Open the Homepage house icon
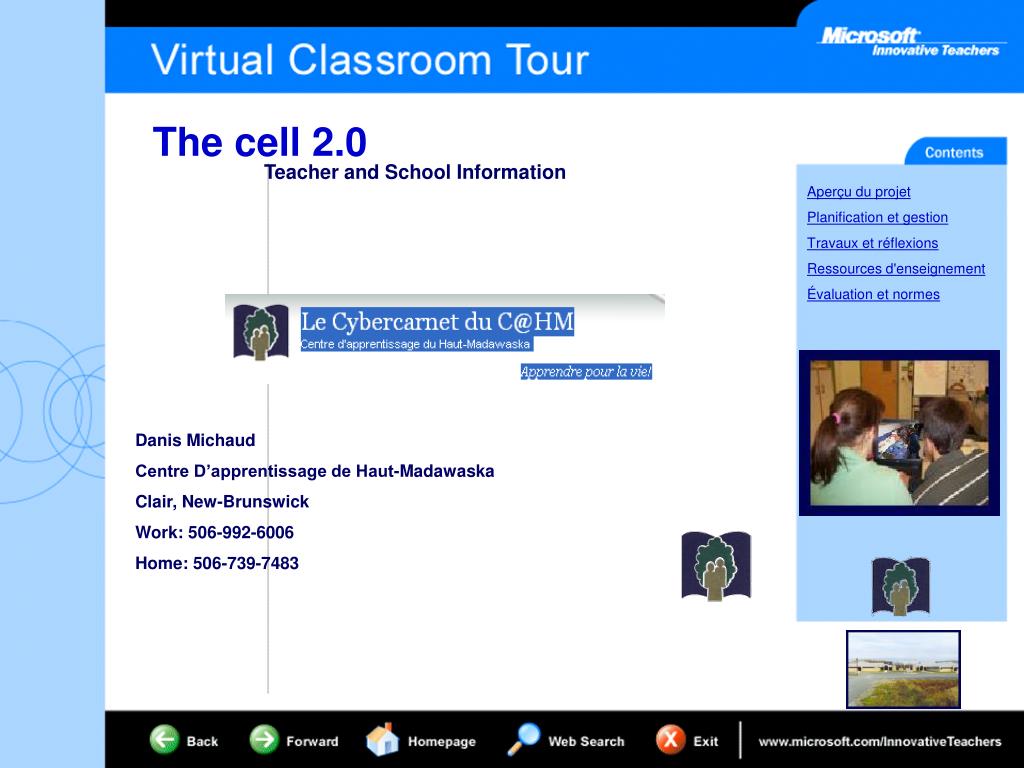 (382, 739)
